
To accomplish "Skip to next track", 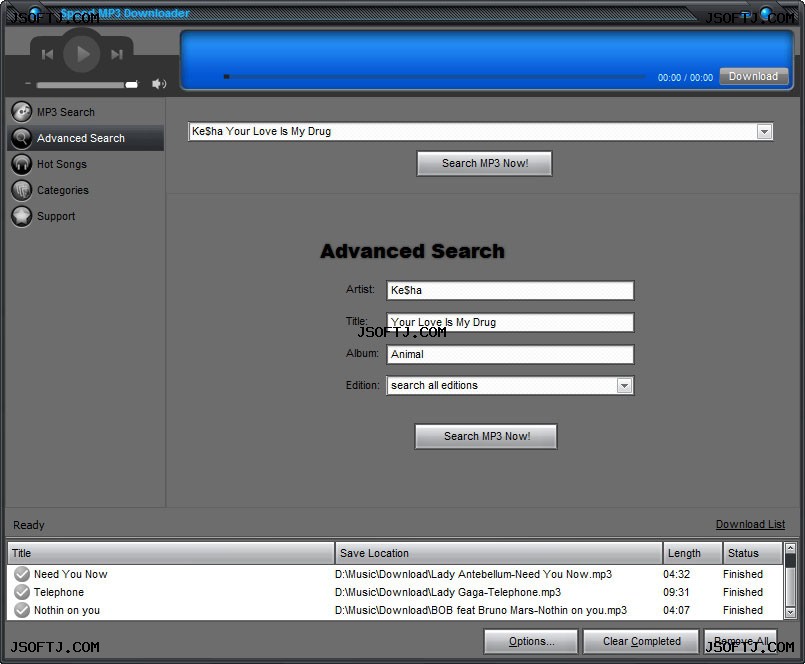I will click(117, 54).
